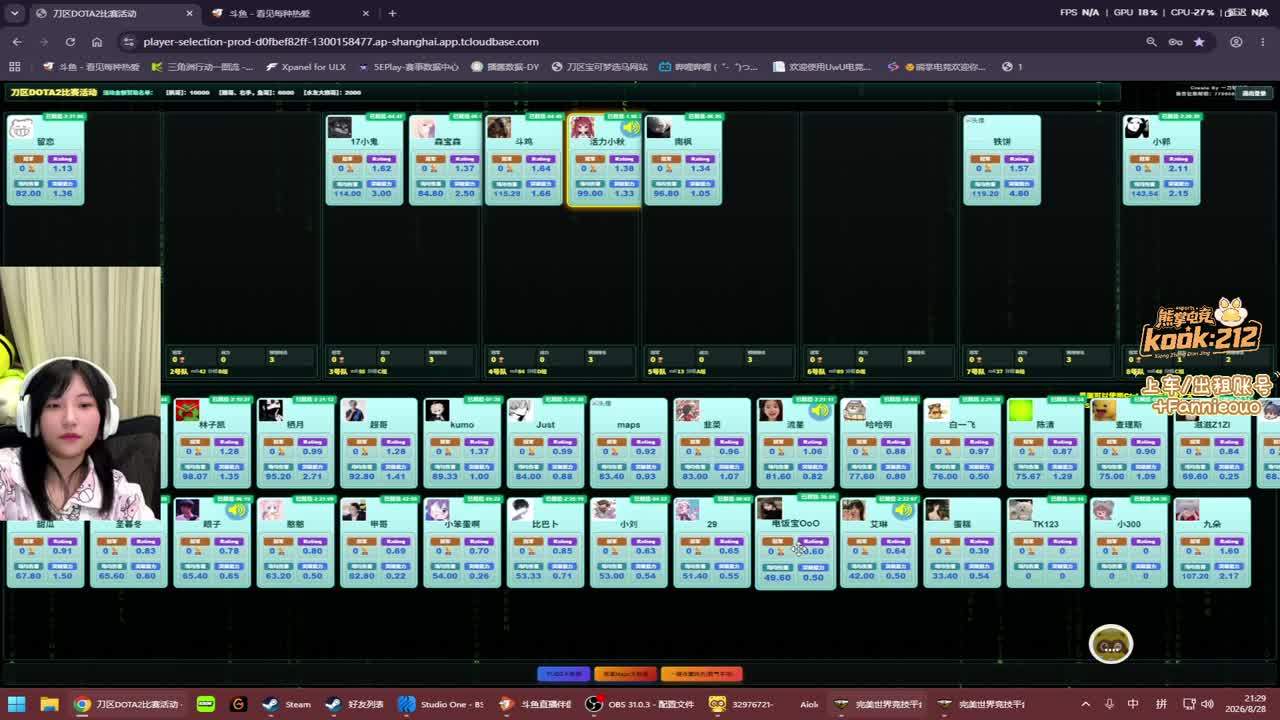Click 陈清's green avatar
The image size is (1280, 720).
[1020, 410]
